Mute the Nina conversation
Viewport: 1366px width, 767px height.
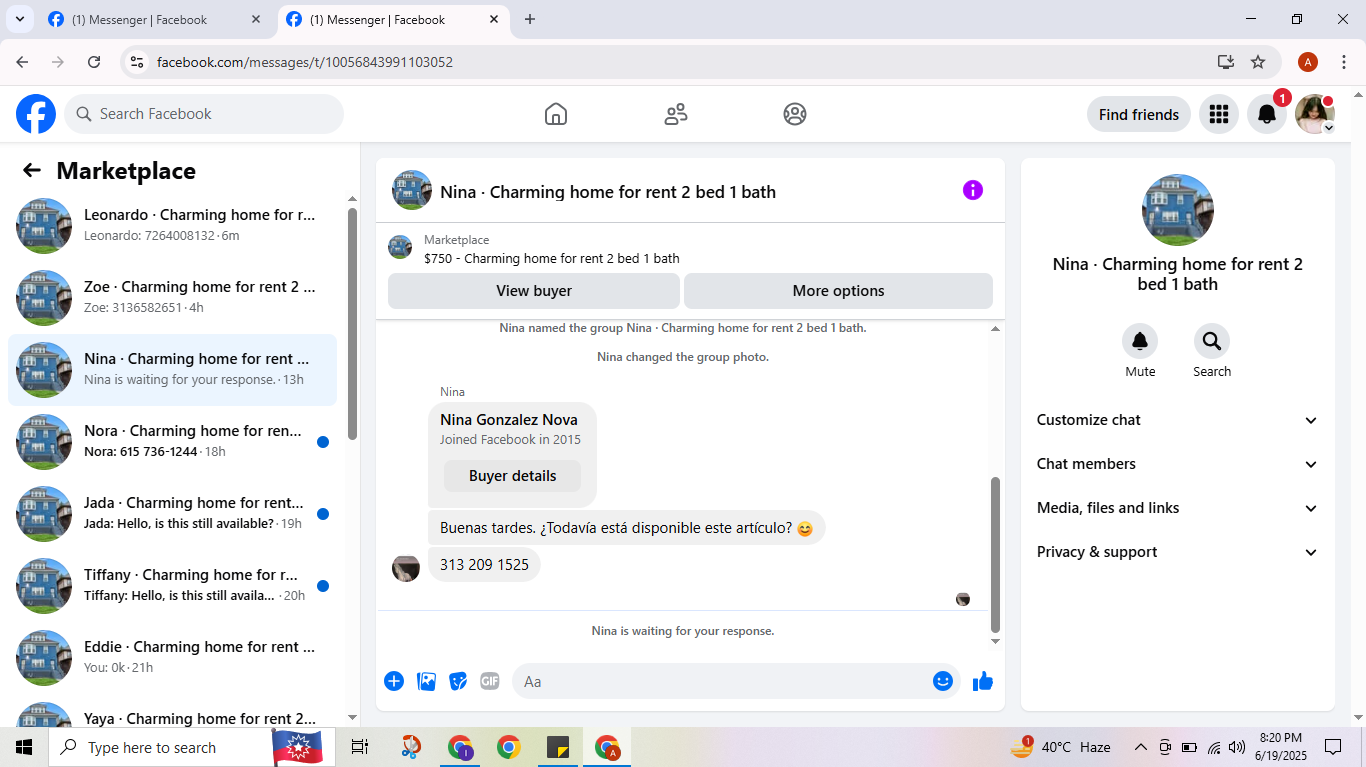click(x=1140, y=342)
